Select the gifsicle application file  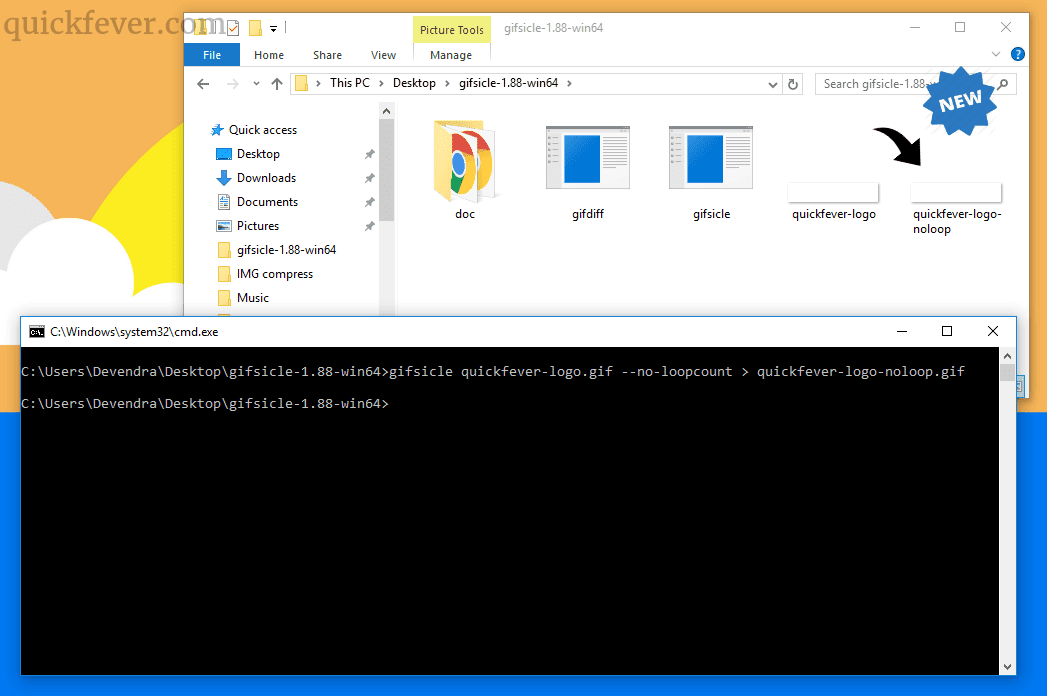(x=711, y=170)
